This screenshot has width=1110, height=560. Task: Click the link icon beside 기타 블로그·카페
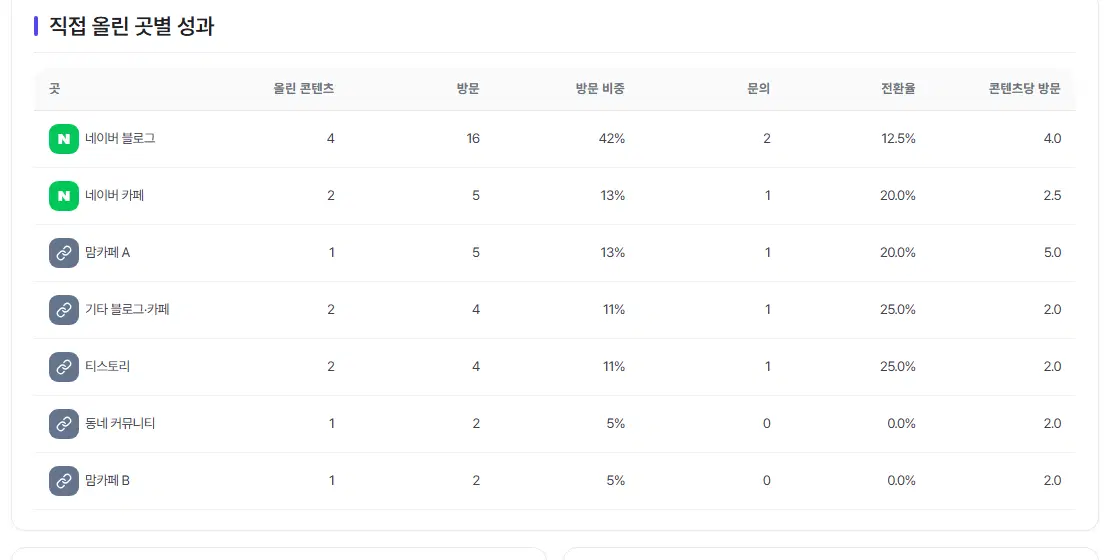tap(64, 310)
